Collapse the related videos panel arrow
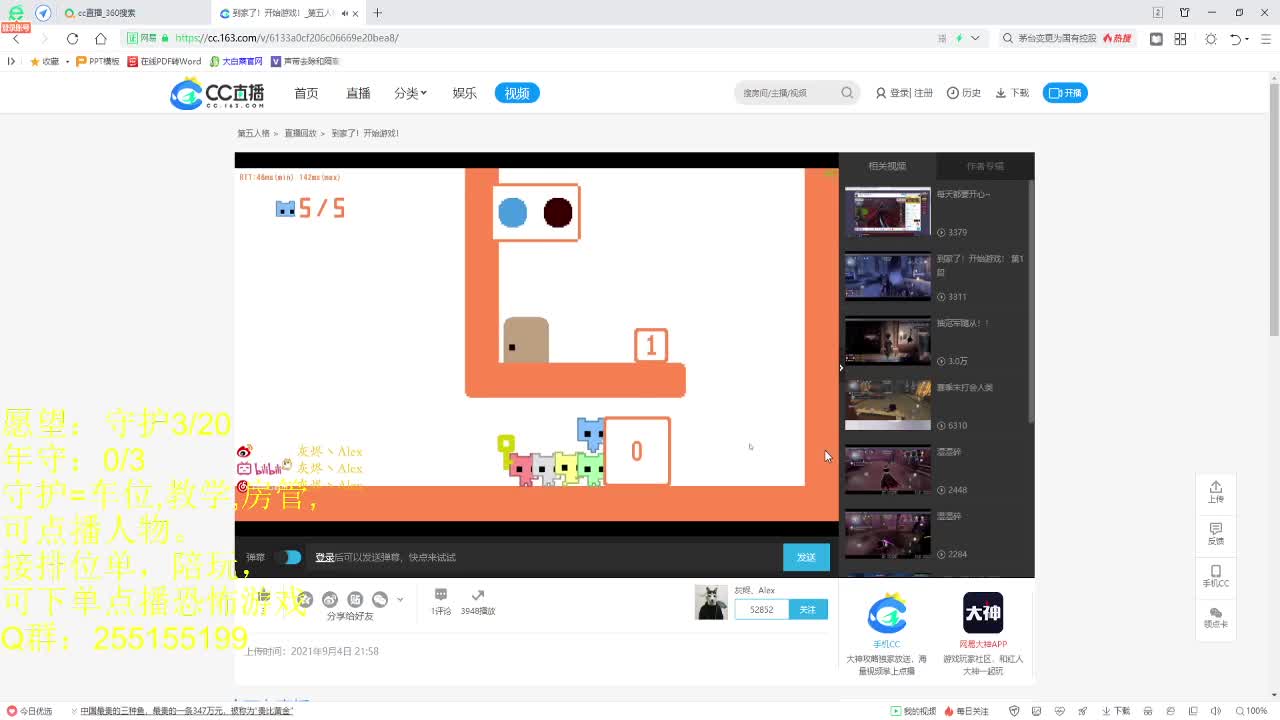The width and height of the screenshot is (1280, 720). click(841, 367)
